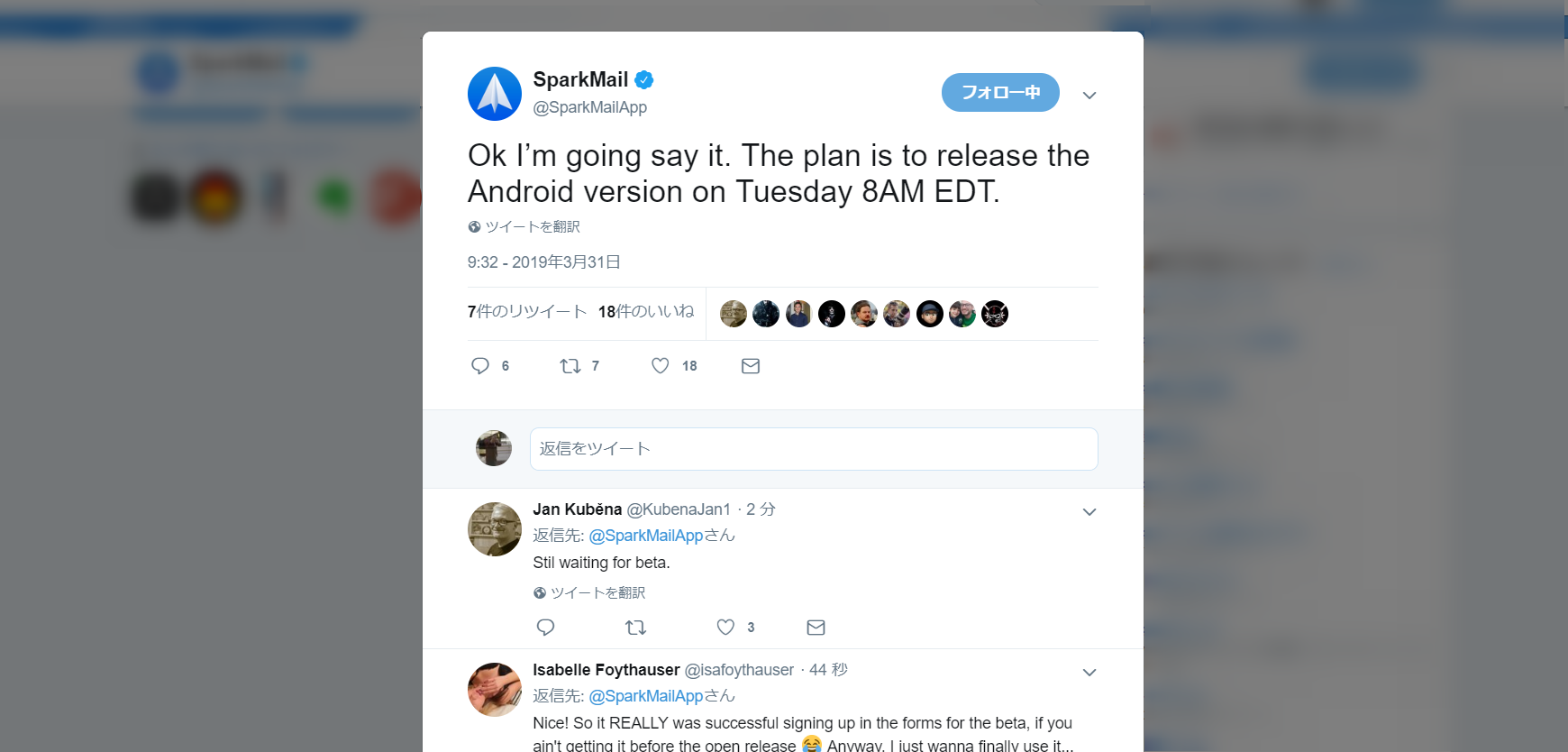Retweet Jan Kuběna's reply

635,627
